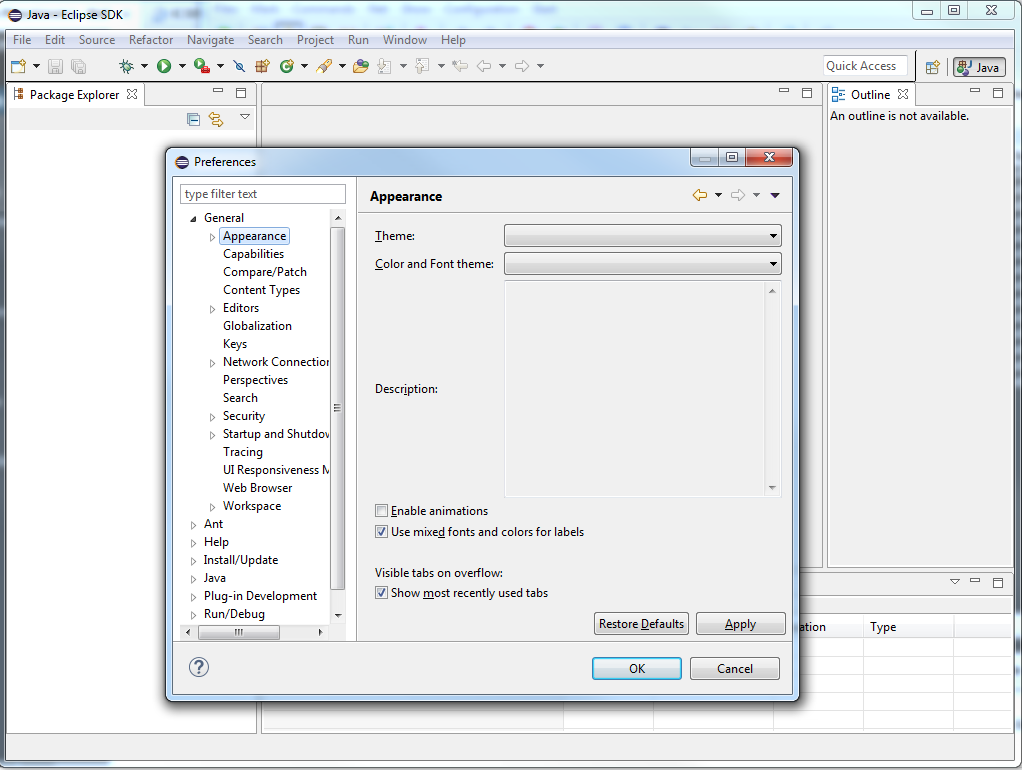Click the New wizard toolbar icon

pos(19,66)
